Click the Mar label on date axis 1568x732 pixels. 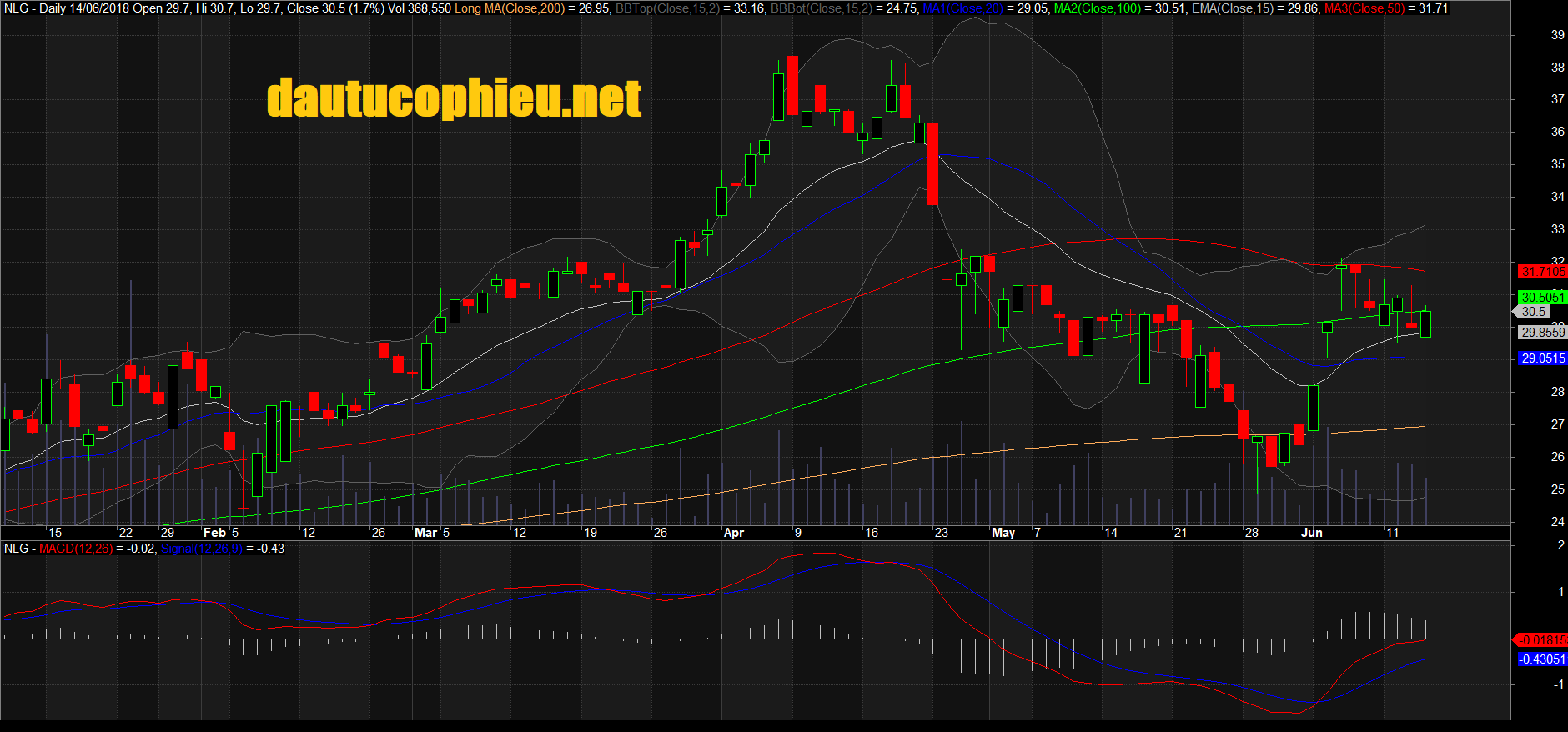(x=425, y=533)
